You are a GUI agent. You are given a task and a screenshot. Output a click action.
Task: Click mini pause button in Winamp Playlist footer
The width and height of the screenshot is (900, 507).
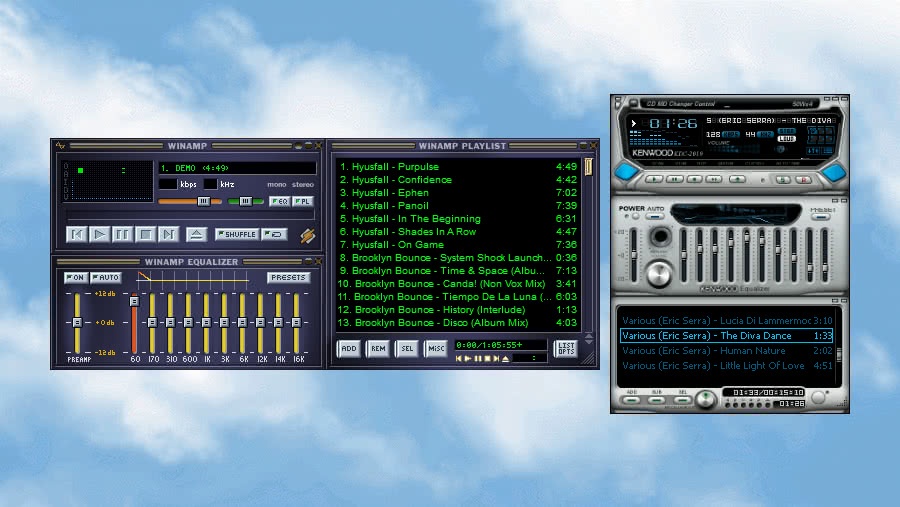[x=478, y=358]
